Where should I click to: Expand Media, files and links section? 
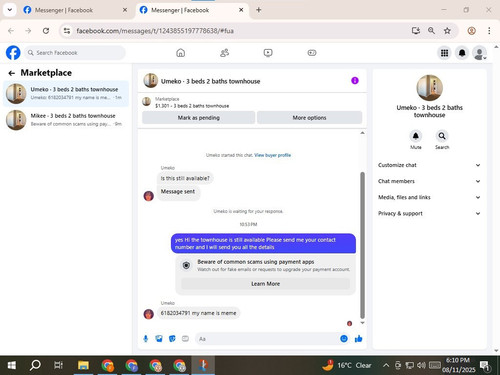tap(429, 197)
